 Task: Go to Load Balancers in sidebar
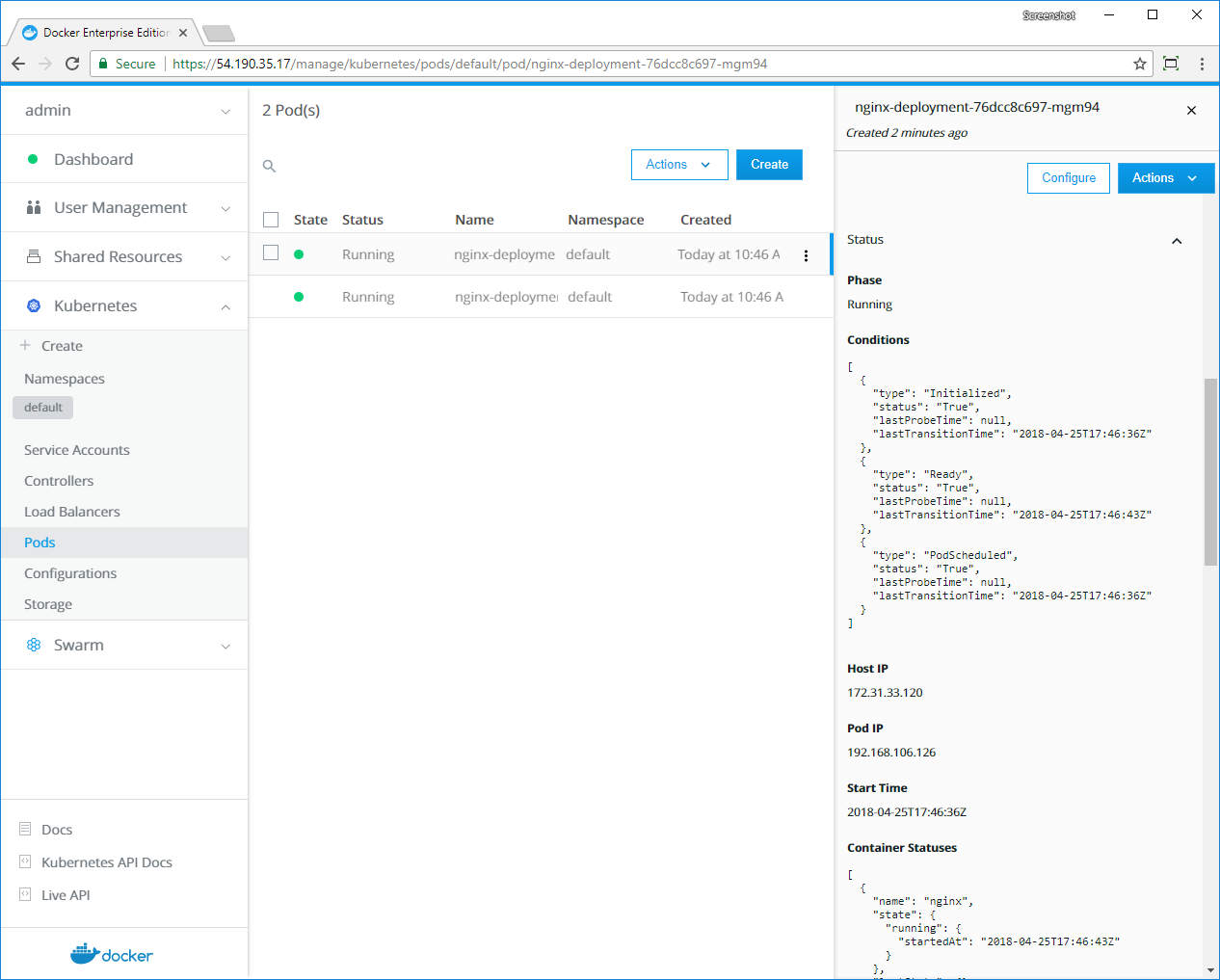(72, 512)
